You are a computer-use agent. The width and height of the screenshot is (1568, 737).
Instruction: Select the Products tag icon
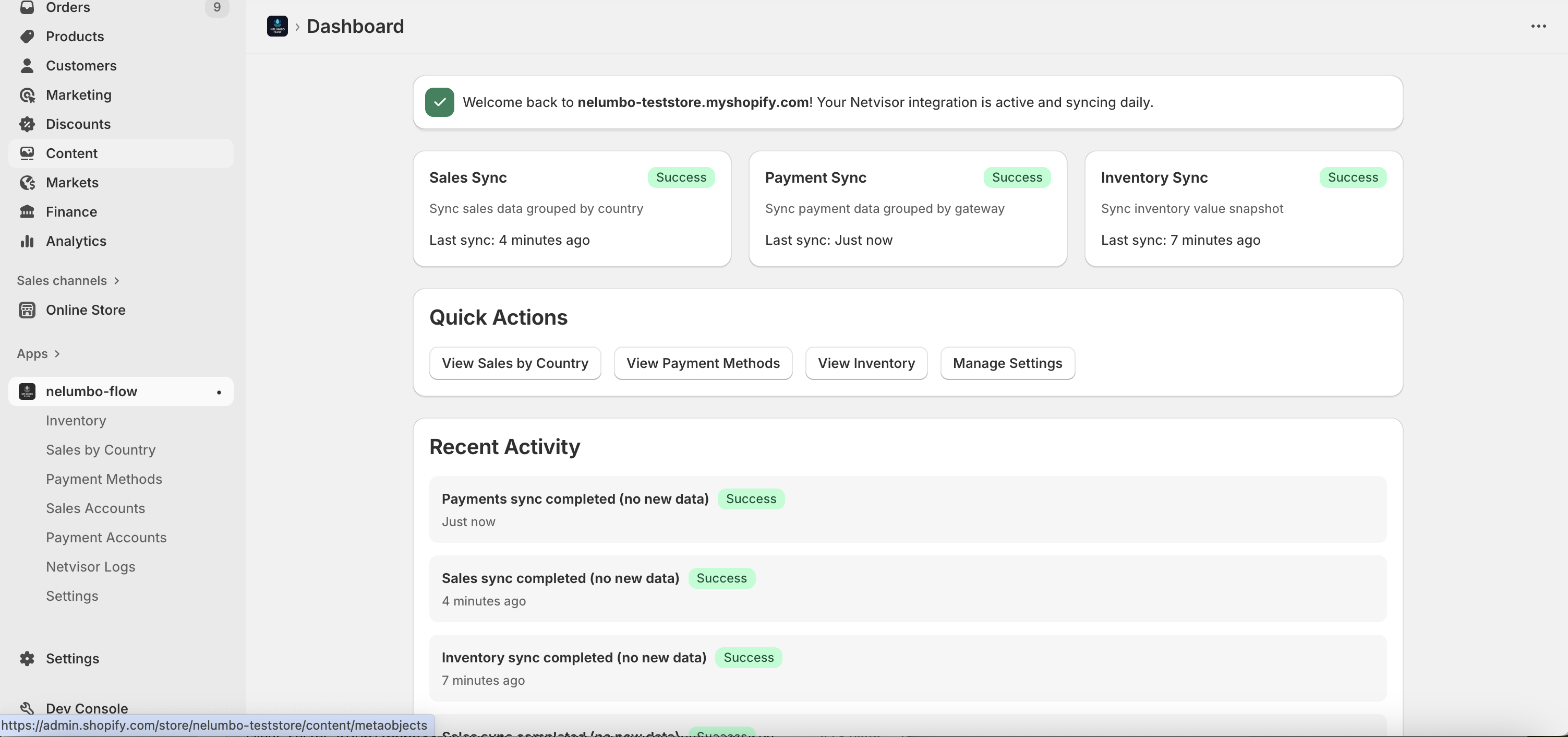[x=28, y=36]
